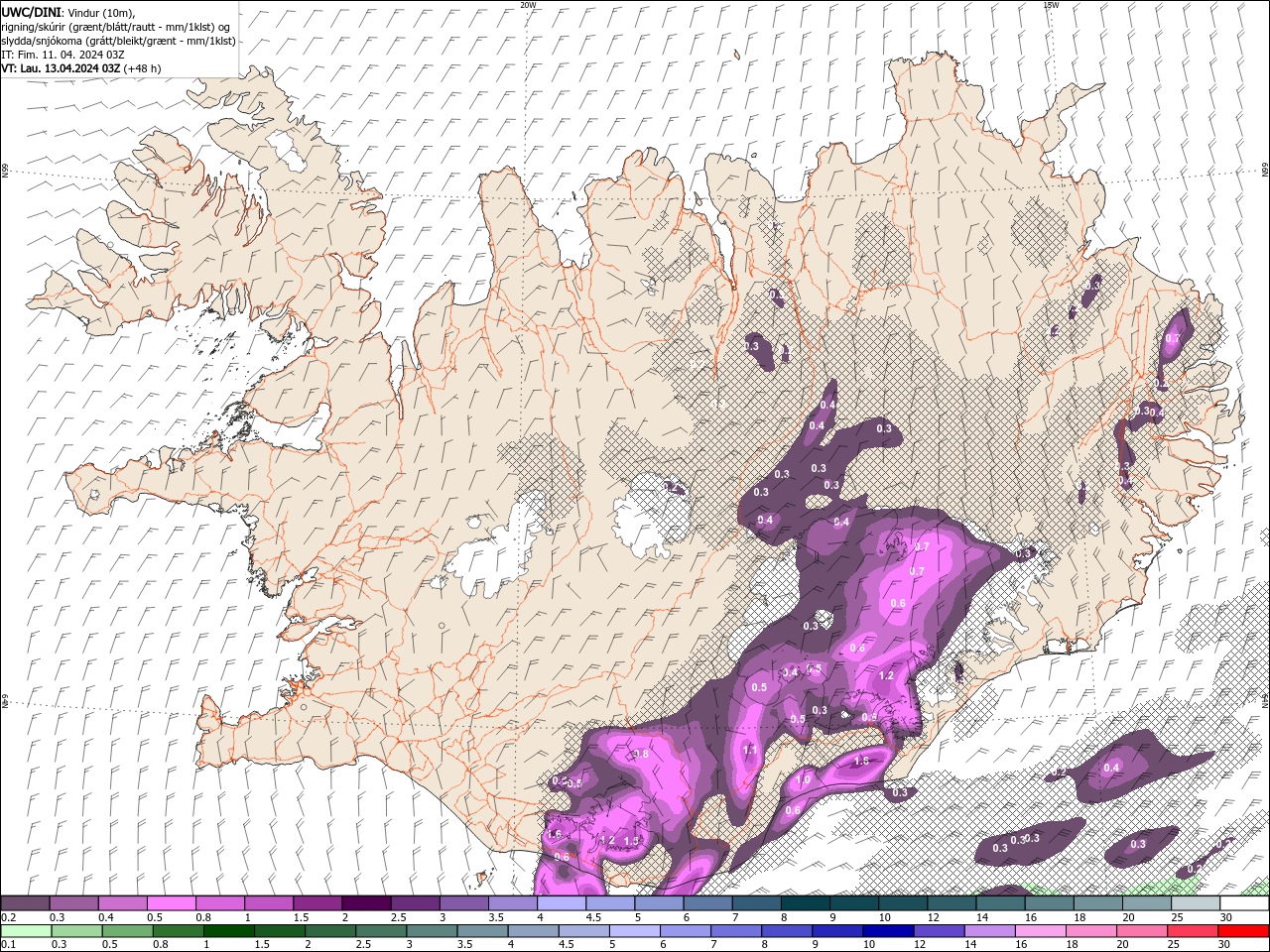The image size is (1270, 952).
Task: Pick bottom-row legend swatch between 2.5 and 3
Action: [x=381, y=931]
